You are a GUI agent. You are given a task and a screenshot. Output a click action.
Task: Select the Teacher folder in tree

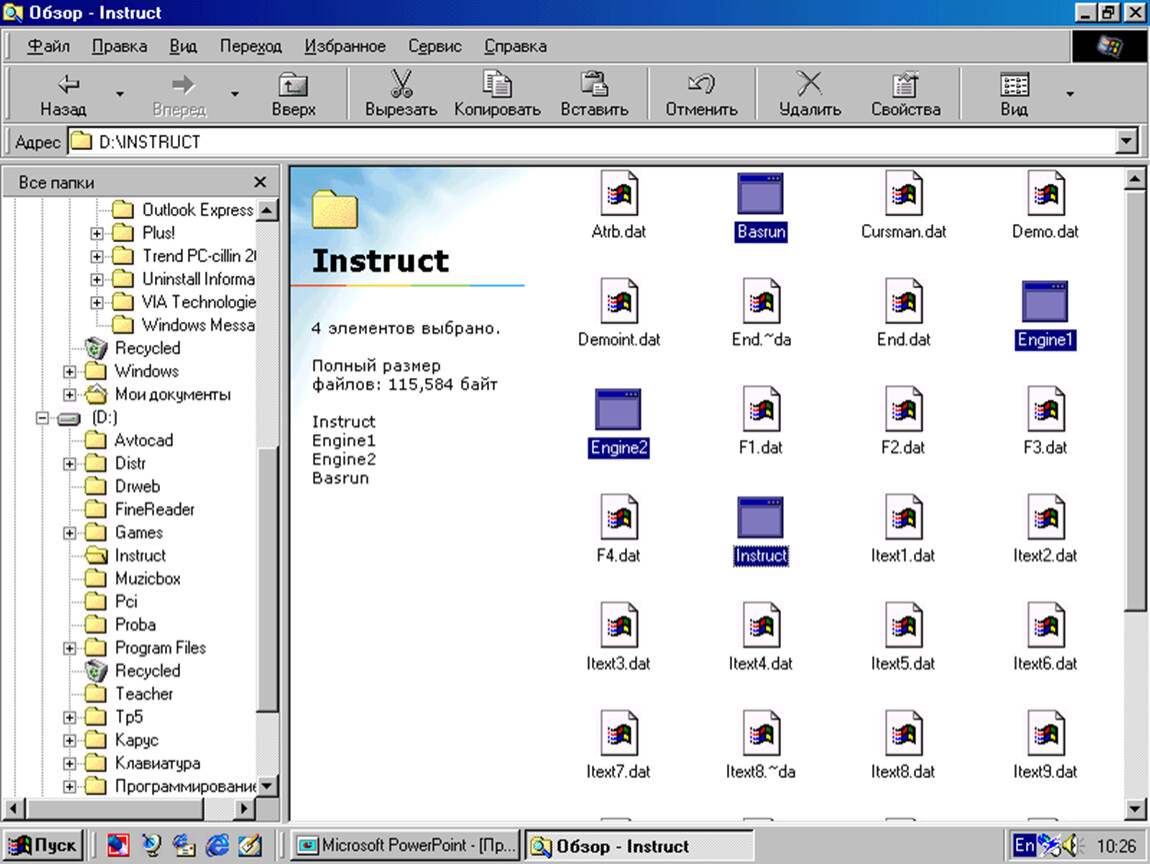(144, 694)
